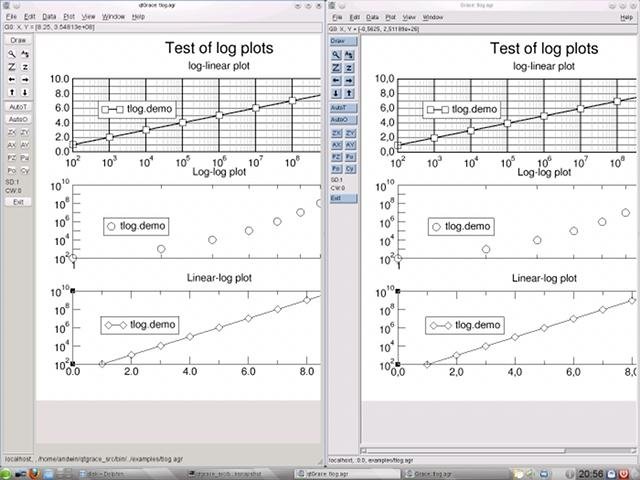The width and height of the screenshot is (640, 480).
Task: Click the red power icon in system tray
Action: pyautogui.click(x=623, y=474)
